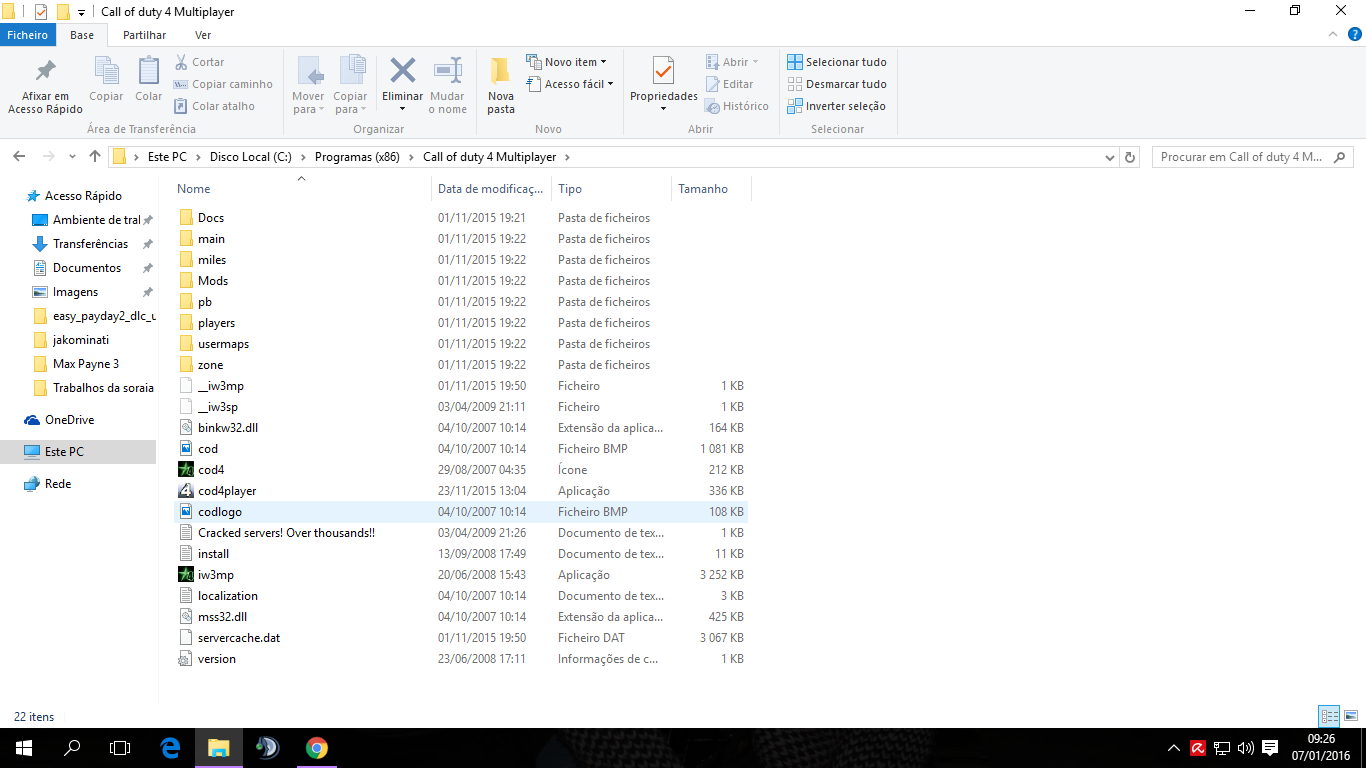Viewport: 1366px width, 768px height.
Task: Select the version info file
Action: 217,659
